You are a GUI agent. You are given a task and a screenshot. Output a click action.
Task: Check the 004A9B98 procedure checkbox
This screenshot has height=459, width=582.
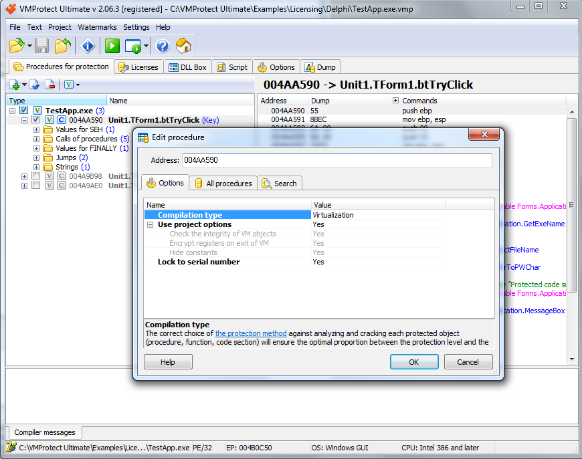click(x=36, y=176)
